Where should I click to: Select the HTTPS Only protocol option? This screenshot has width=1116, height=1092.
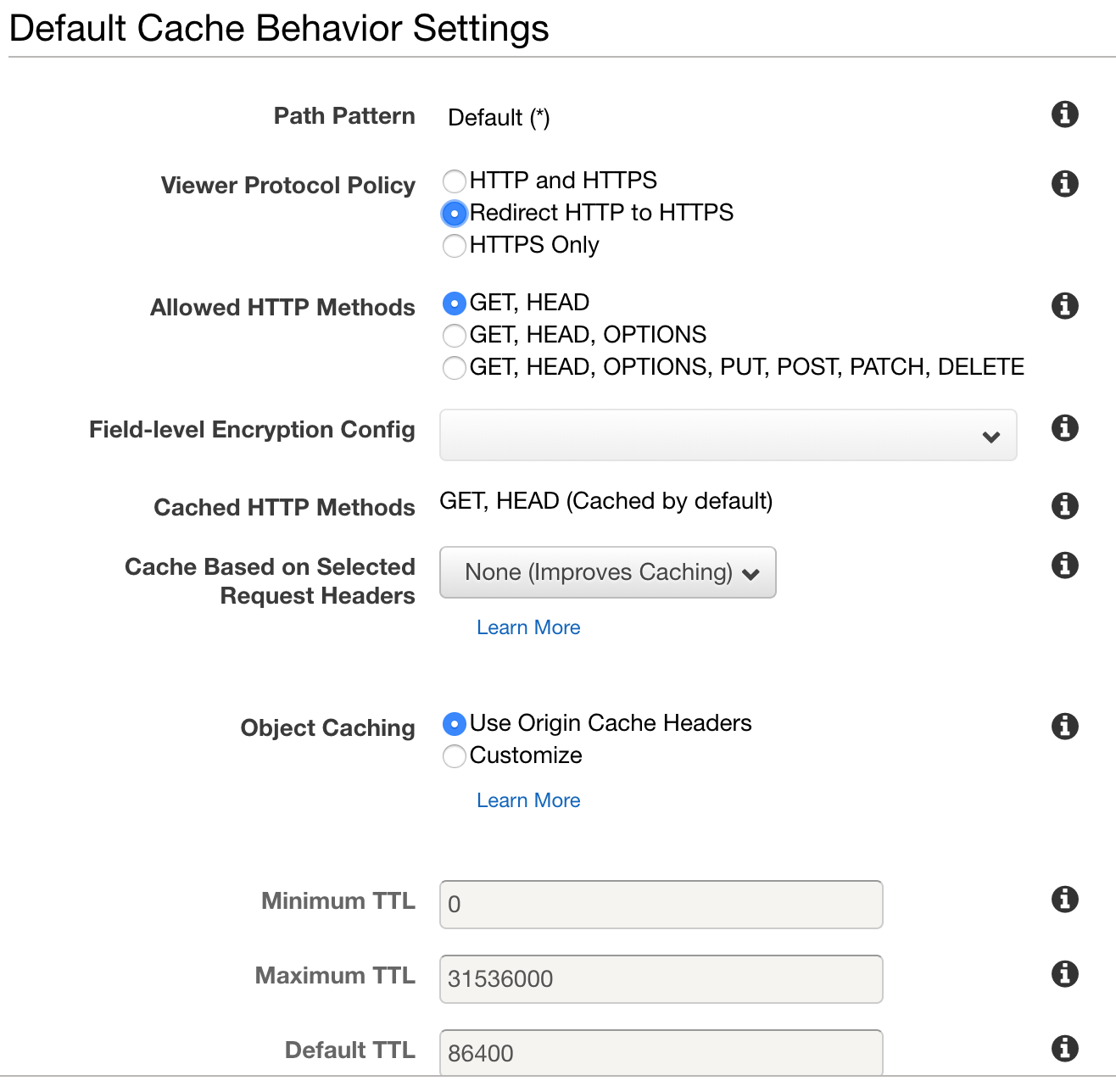click(455, 246)
